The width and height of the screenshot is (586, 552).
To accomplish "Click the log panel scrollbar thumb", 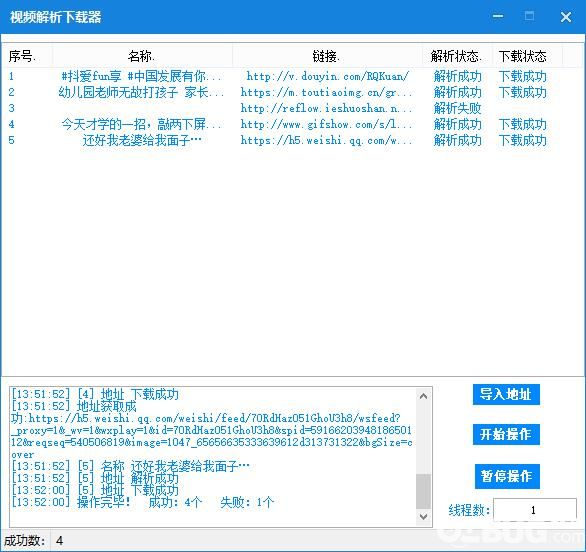I will coord(423,491).
